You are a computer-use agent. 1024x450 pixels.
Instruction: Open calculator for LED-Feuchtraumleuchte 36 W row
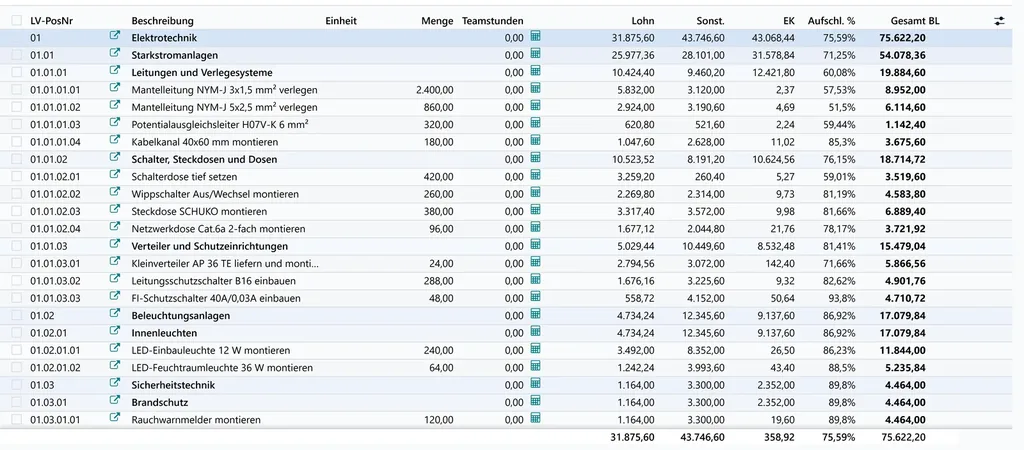pyautogui.click(x=536, y=366)
